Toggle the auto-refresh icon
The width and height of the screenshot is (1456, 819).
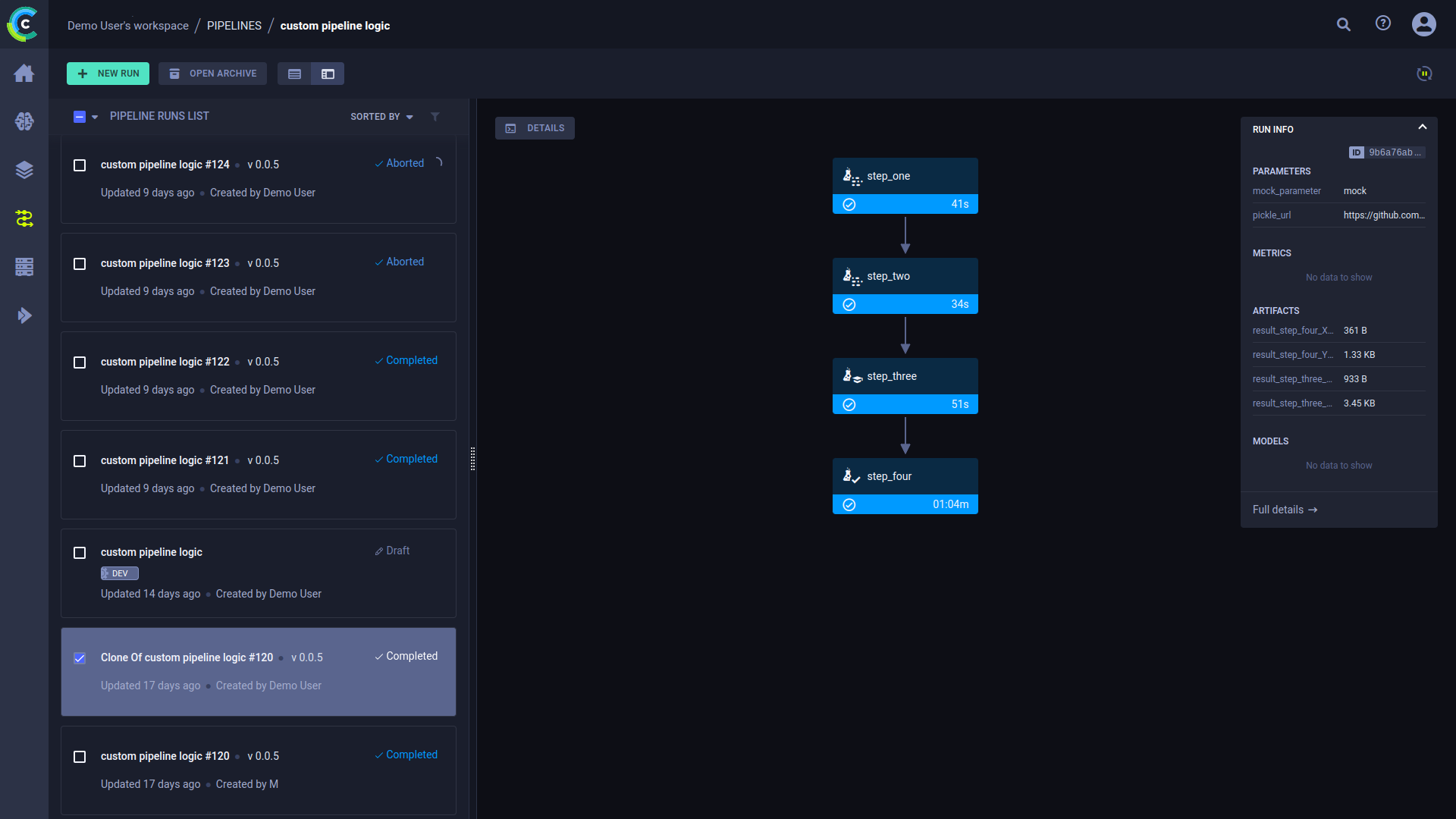click(x=1424, y=74)
